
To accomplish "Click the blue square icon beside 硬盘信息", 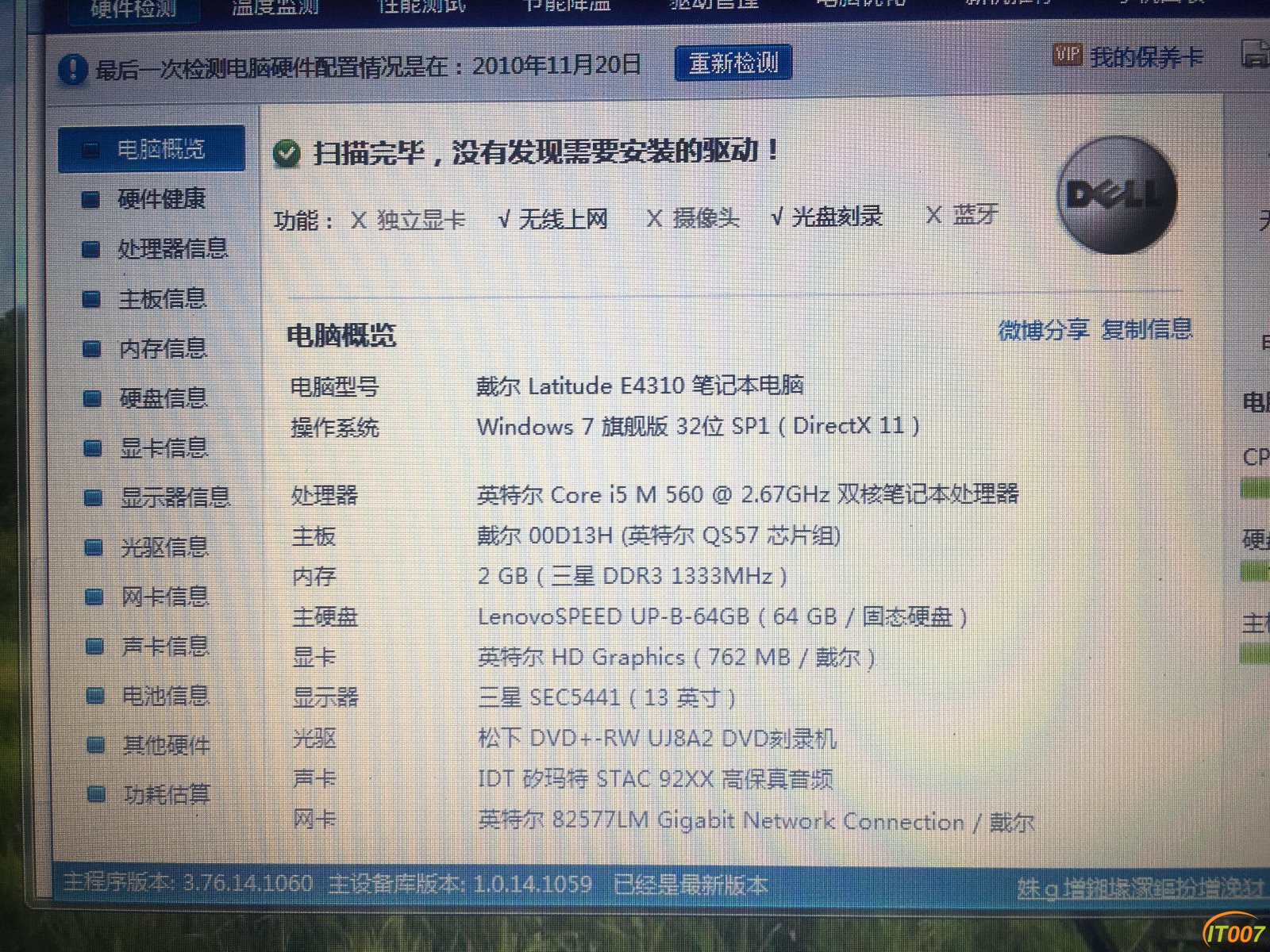I will 93,399.
